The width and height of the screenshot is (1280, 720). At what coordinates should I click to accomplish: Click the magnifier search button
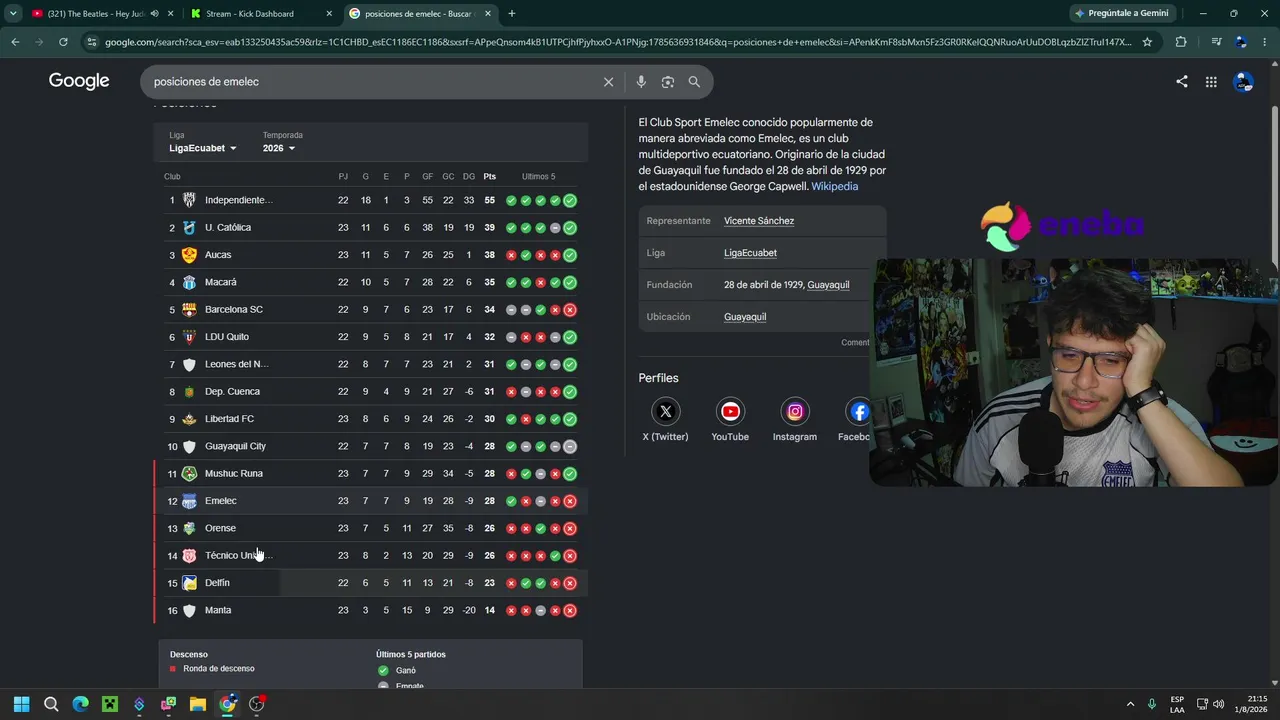[694, 82]
